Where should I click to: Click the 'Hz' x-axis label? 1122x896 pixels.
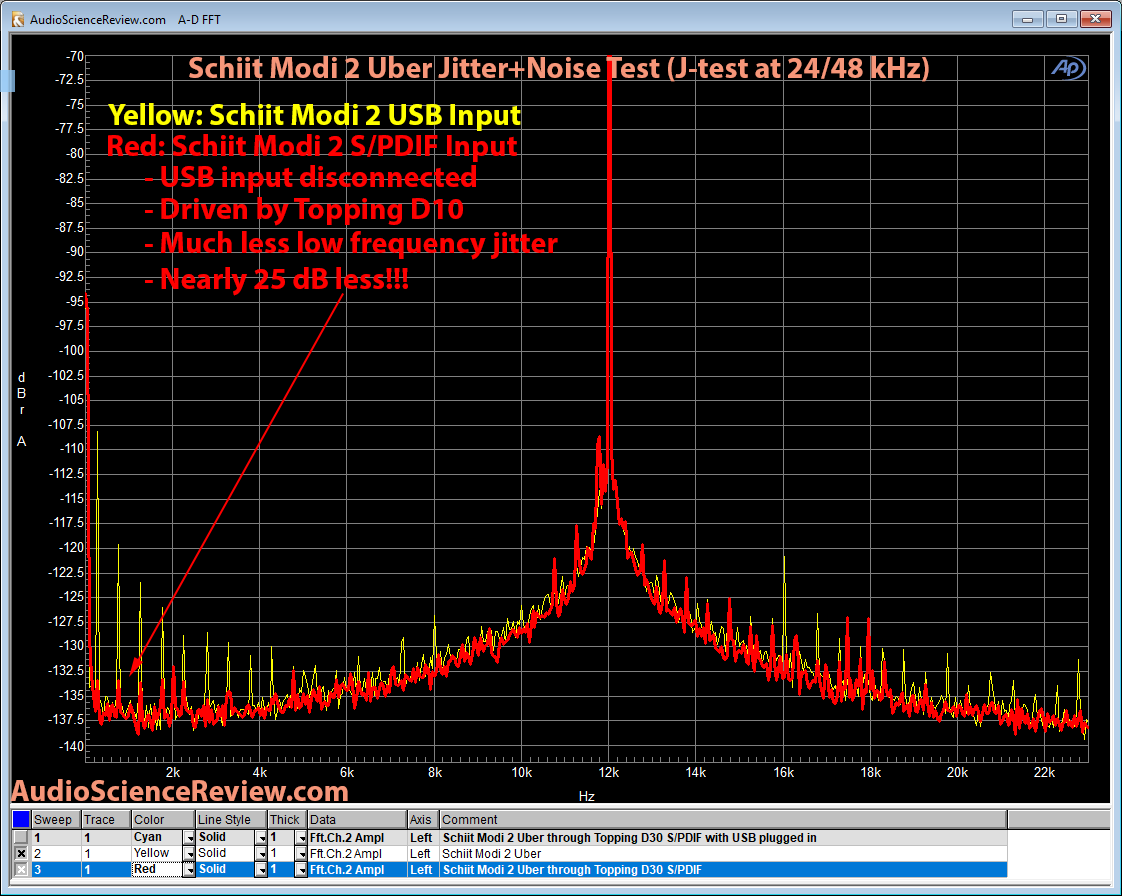click(x=587, y=796)
